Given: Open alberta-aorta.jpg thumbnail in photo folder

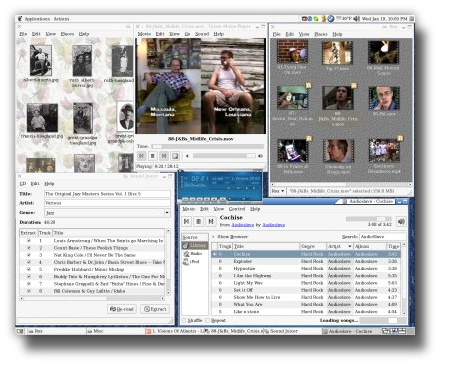Looking at the screenshot, I should coord(41,60).
